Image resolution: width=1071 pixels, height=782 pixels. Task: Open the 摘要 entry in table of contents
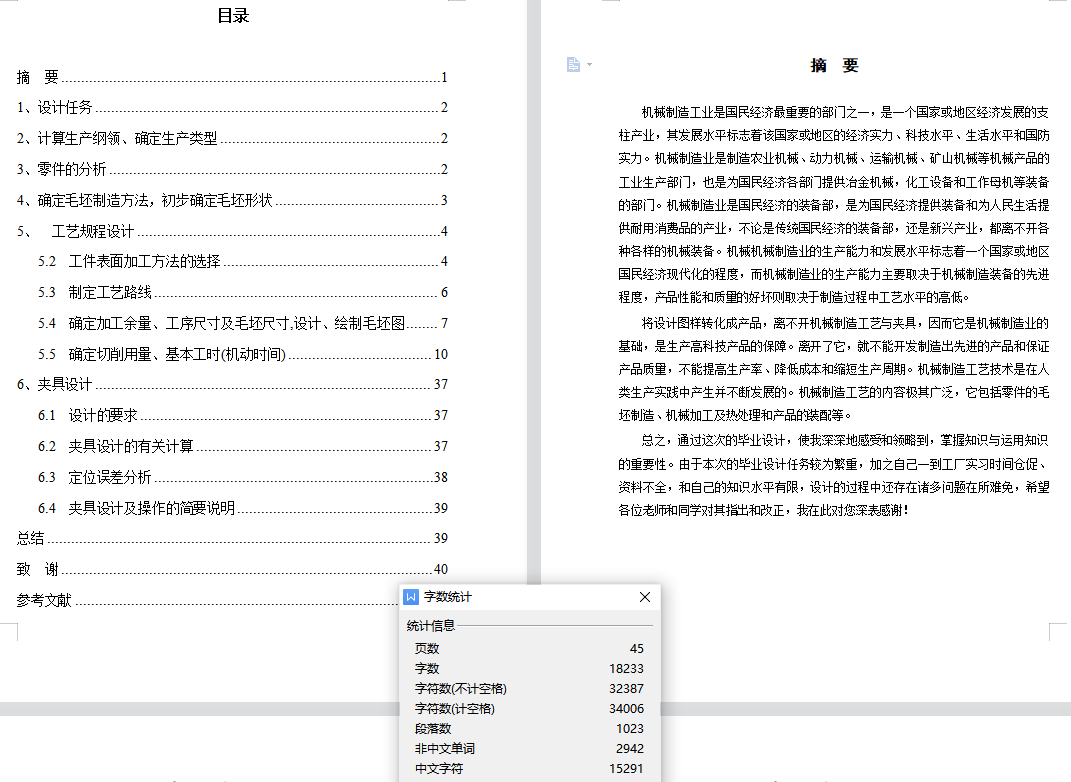38,77
